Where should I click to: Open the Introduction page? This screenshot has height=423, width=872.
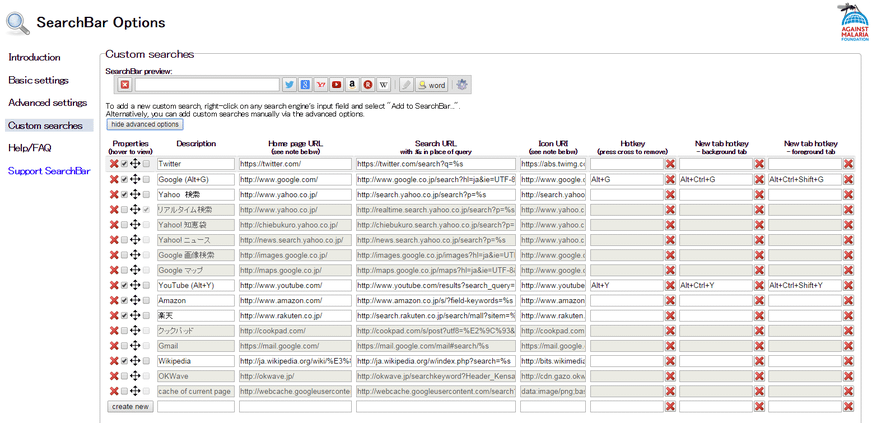[x=34, y=57]
